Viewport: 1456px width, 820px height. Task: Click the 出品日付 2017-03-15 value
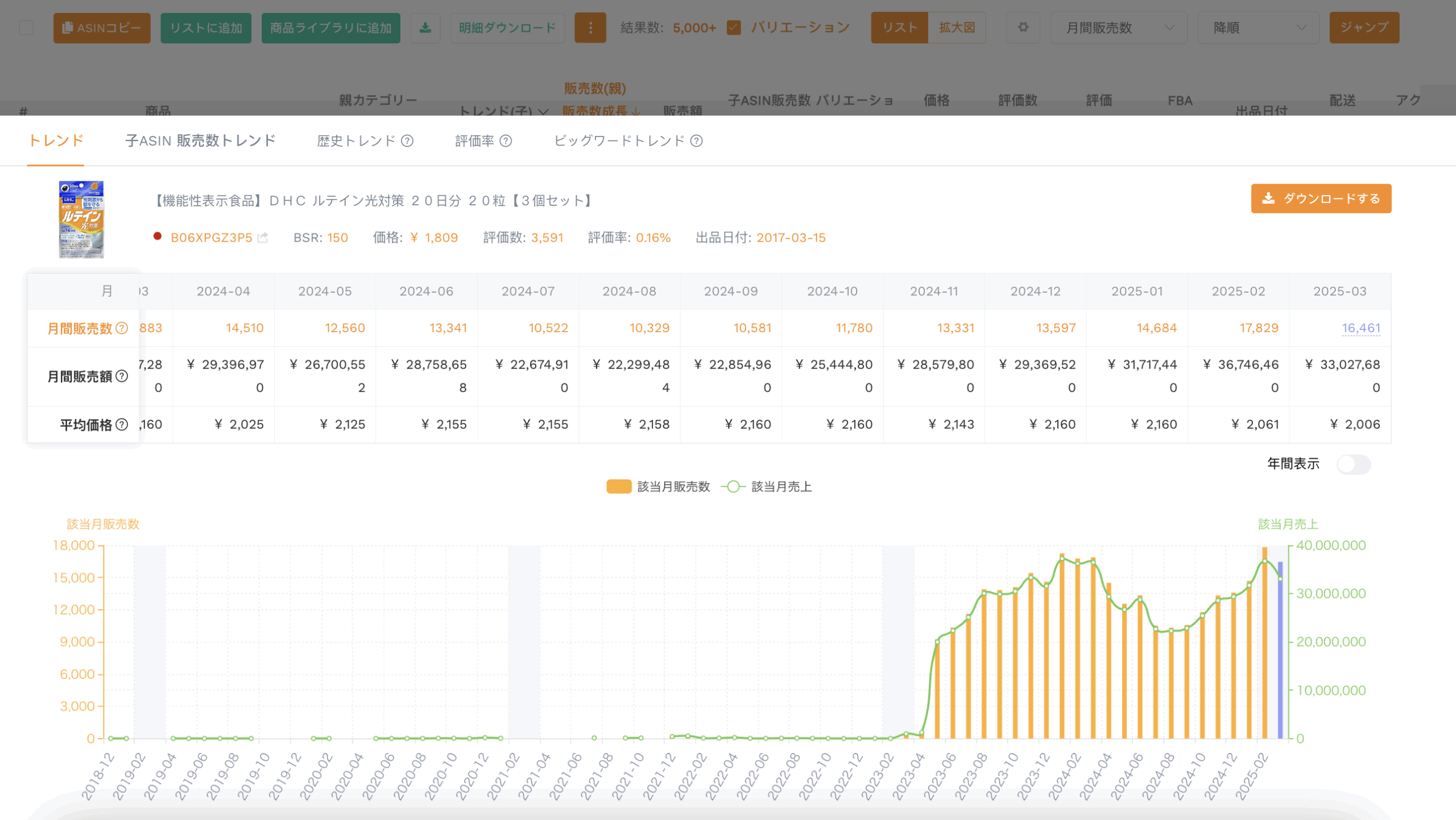tap(791, 238)
